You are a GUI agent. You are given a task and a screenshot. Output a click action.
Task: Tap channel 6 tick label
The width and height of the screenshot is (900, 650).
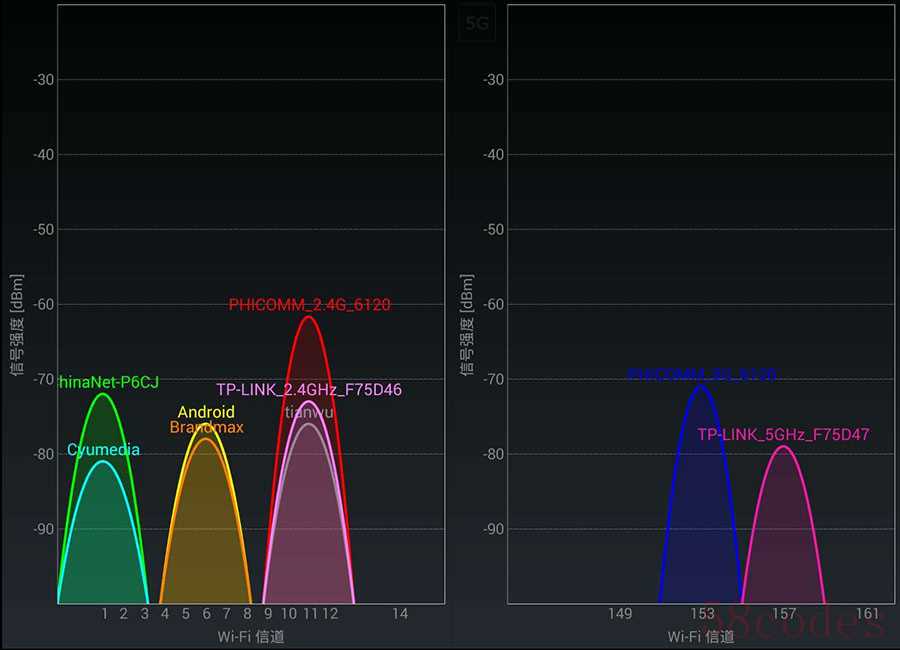tap(207, 614)
